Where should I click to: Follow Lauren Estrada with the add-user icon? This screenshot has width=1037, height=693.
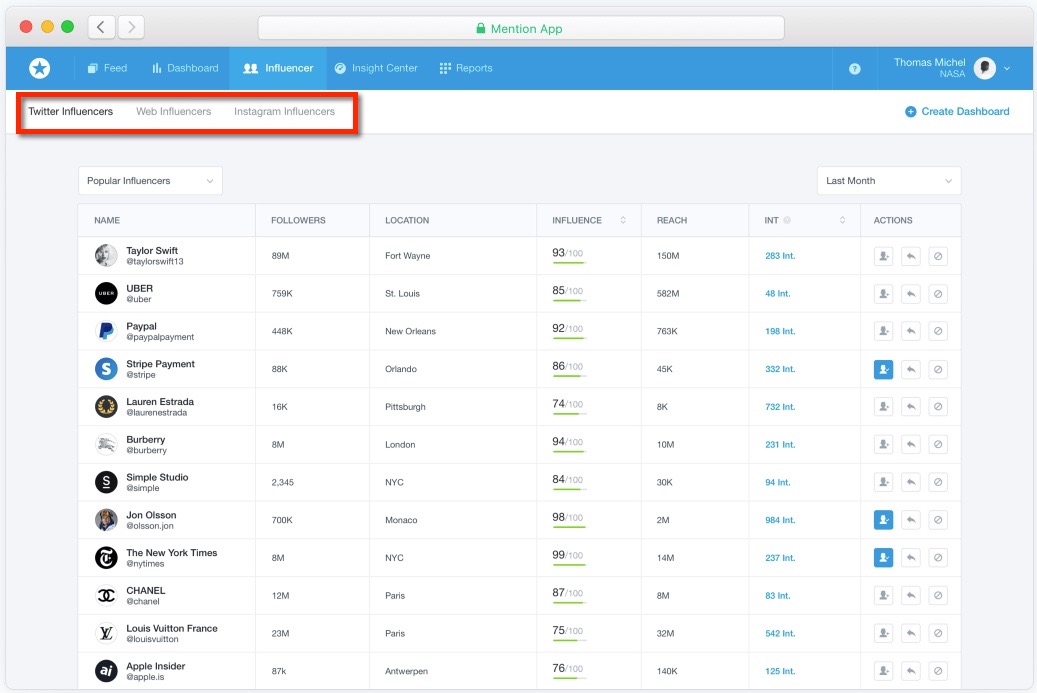coord(884,407)
